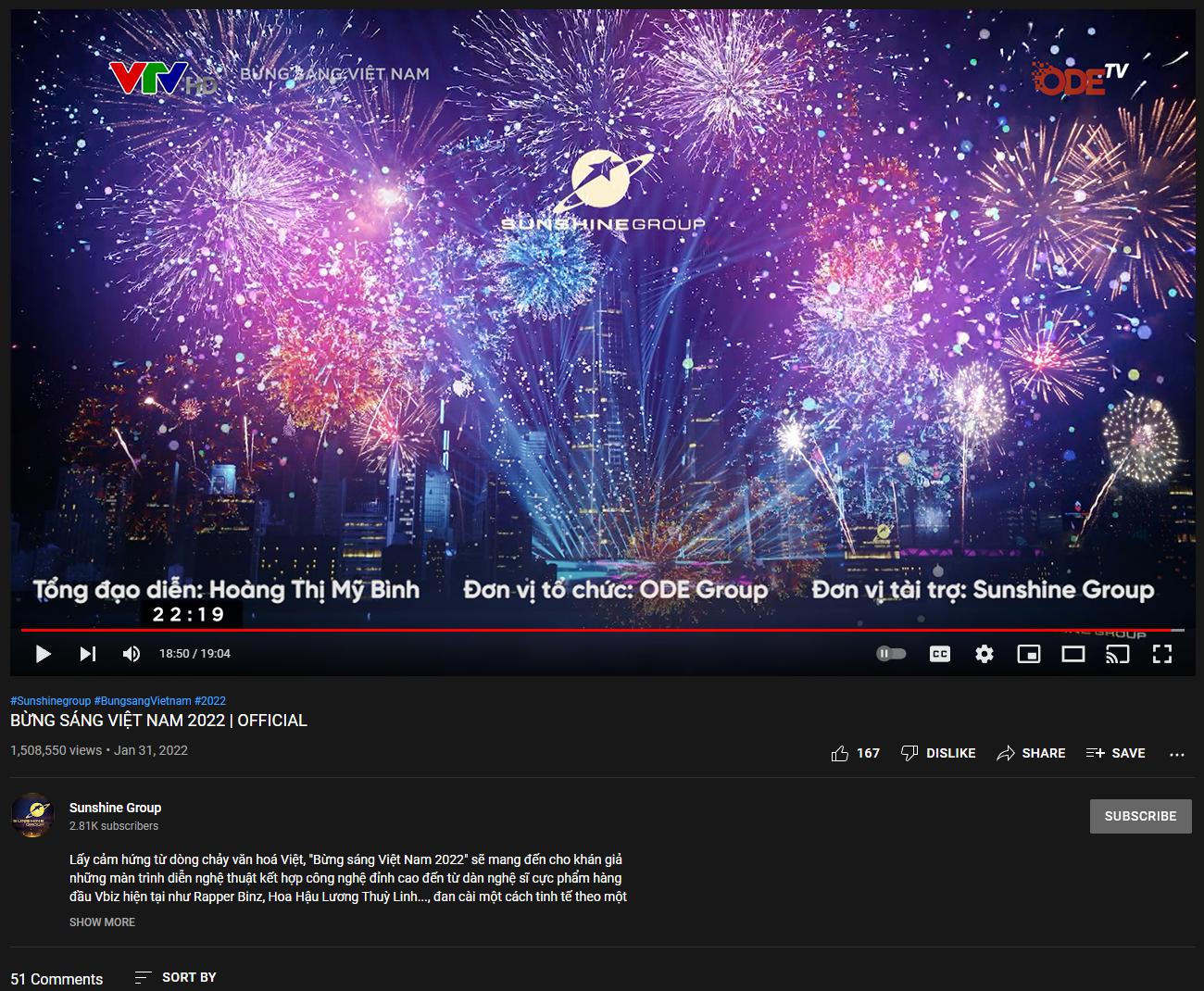Toggle closed captions
The height and width of the screenshot is (991, 1204).
pos(940,654)
